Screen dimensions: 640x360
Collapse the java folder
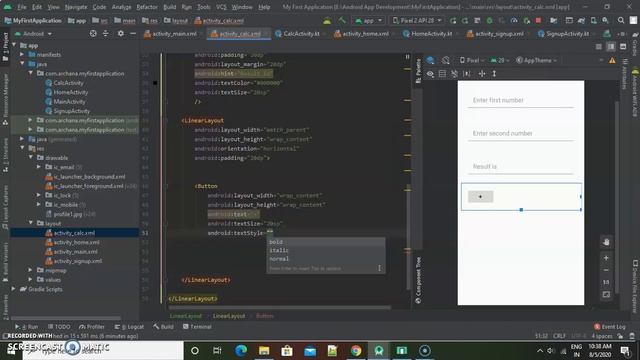pos(22,64)
